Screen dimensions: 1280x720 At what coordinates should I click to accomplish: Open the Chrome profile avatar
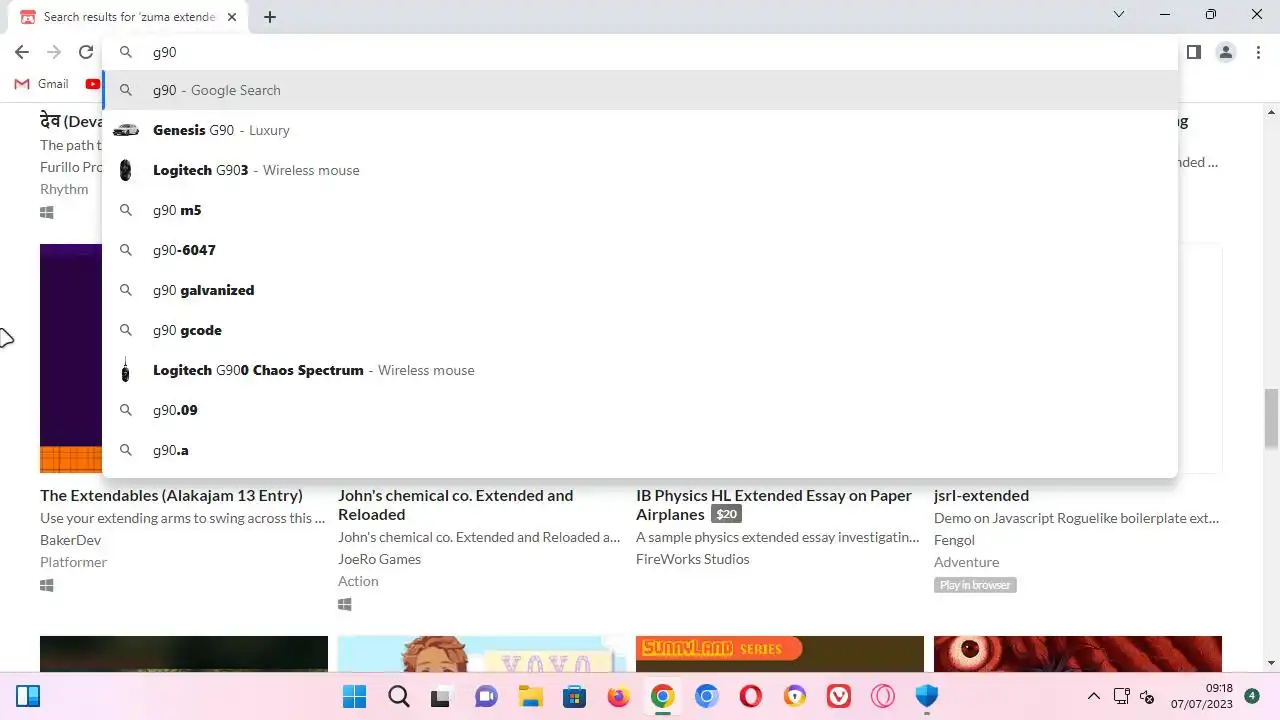tap(1226, 52)
